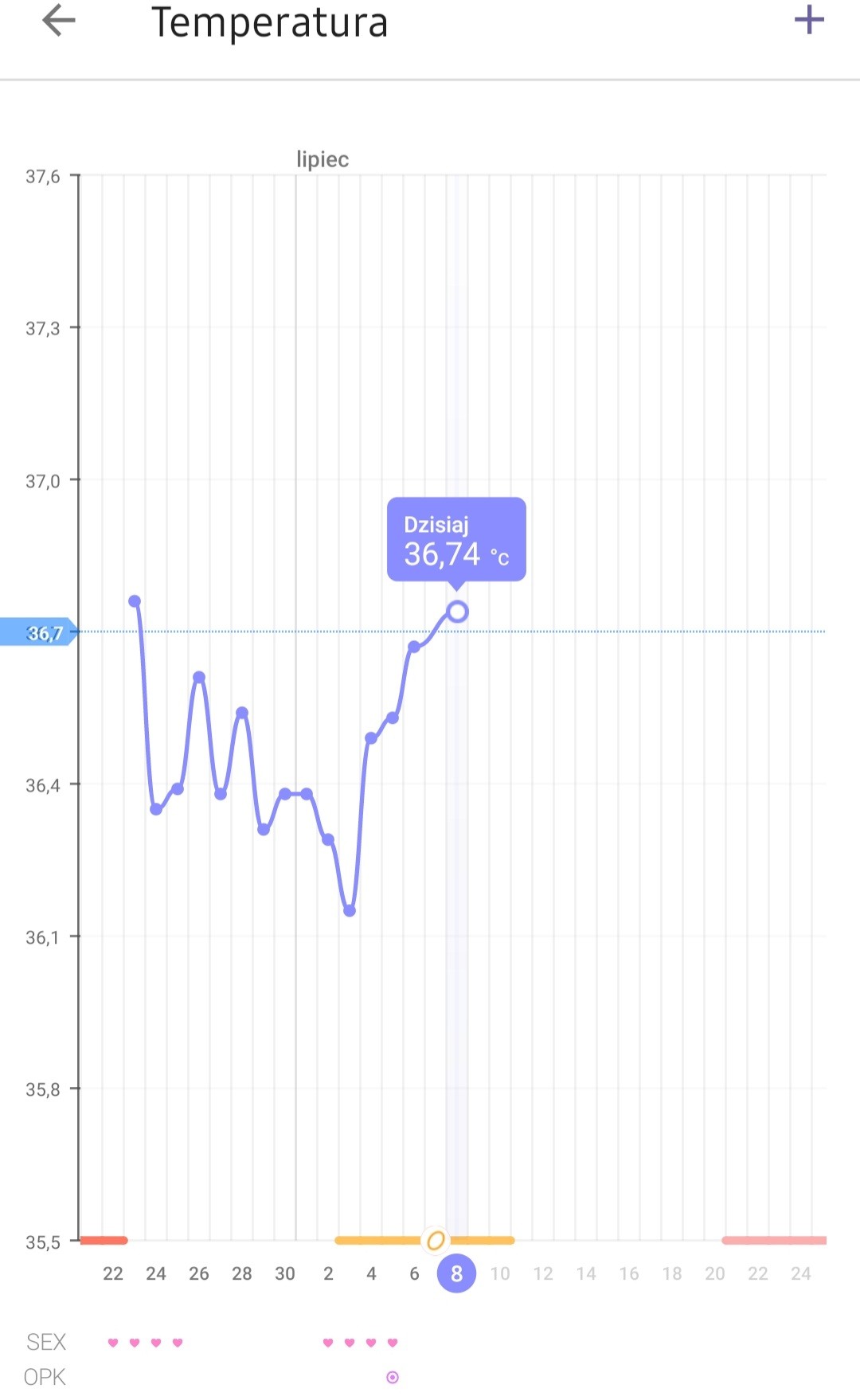Image resolution: width=860 pixels, height=1400 pixels.
Task: Tap the lipiec month label
Action: [x=322, y=159]
